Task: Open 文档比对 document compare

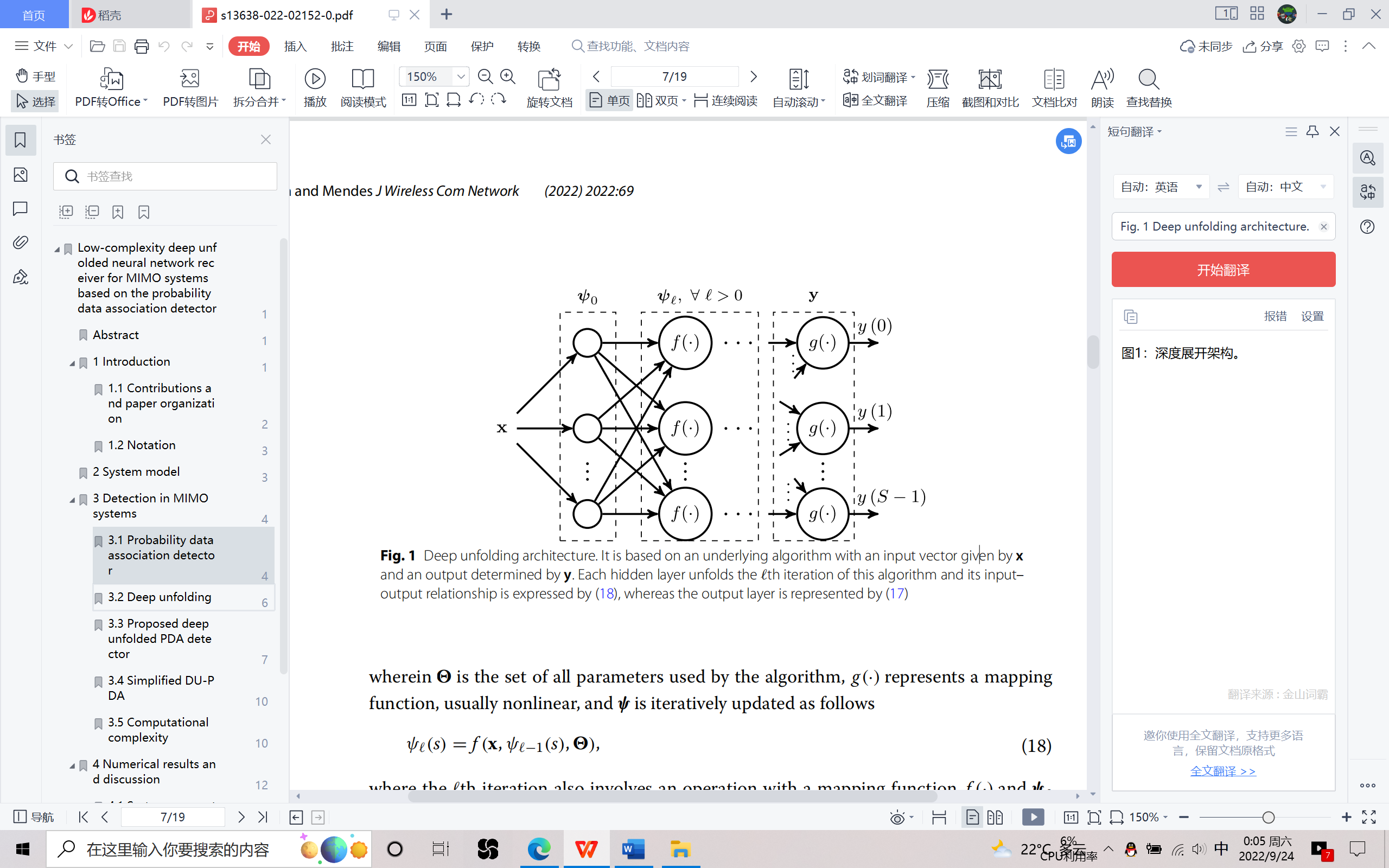Action: (x=1054, y=88)
